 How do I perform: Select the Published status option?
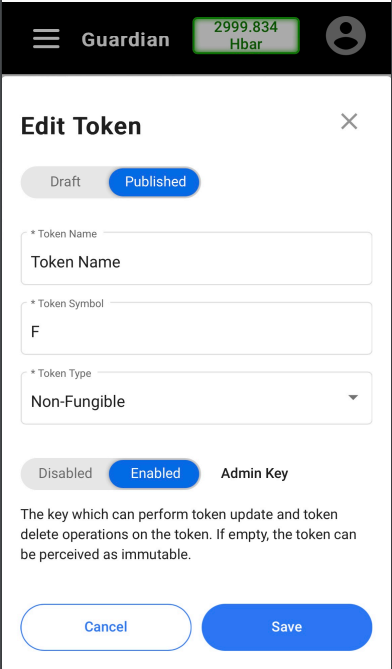[x=155, y=182]
